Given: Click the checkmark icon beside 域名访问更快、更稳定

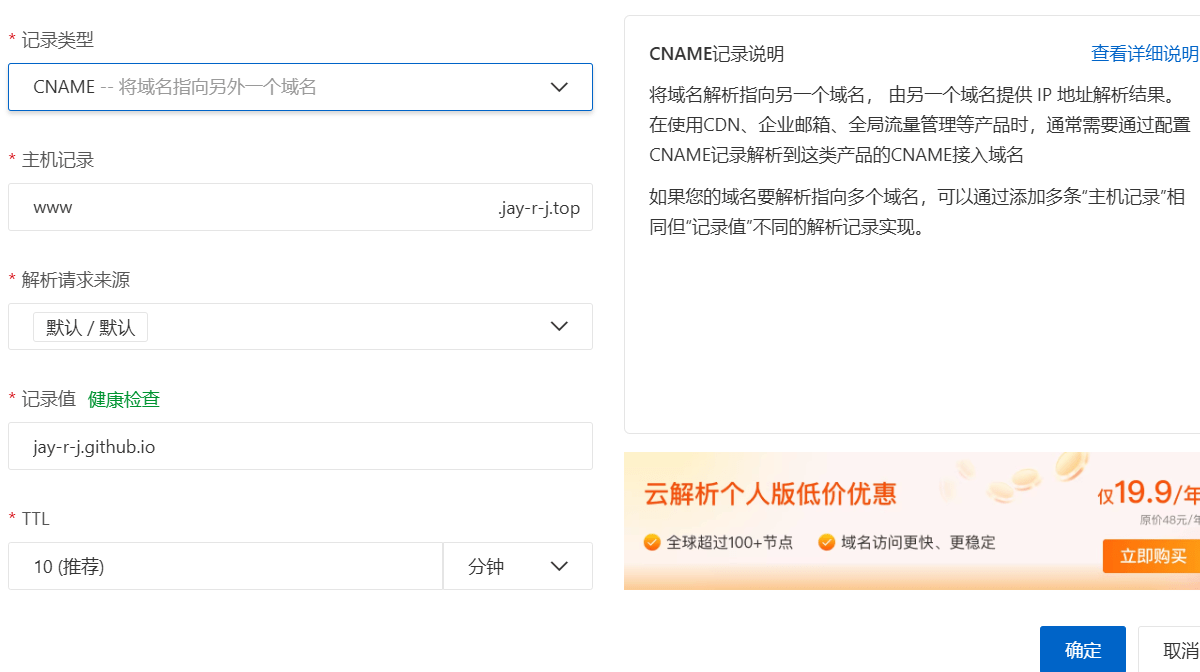Looking at the screenshot, I should (x=826, y=542).
